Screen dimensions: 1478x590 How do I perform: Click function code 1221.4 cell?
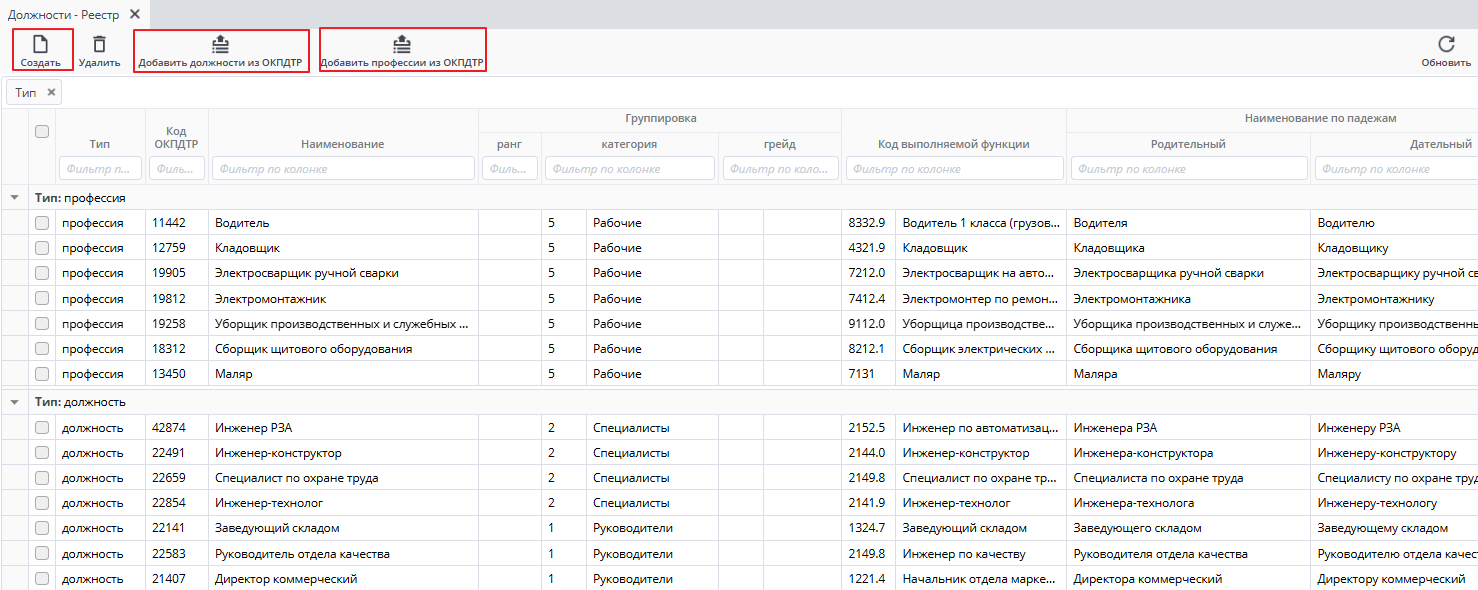[x=868, y=578]
